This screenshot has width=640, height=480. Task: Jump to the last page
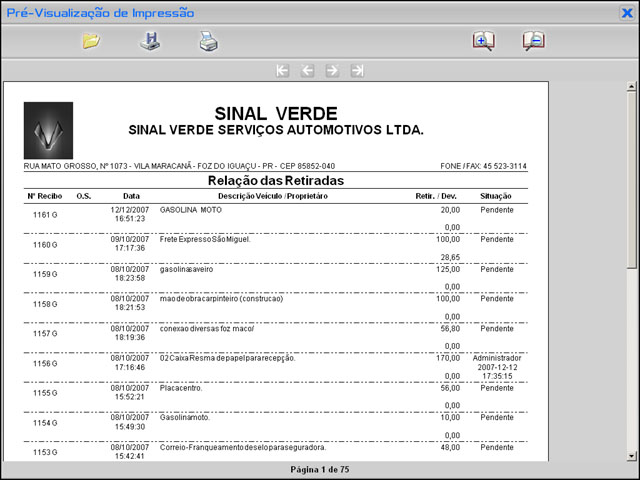tap(357, 71)
